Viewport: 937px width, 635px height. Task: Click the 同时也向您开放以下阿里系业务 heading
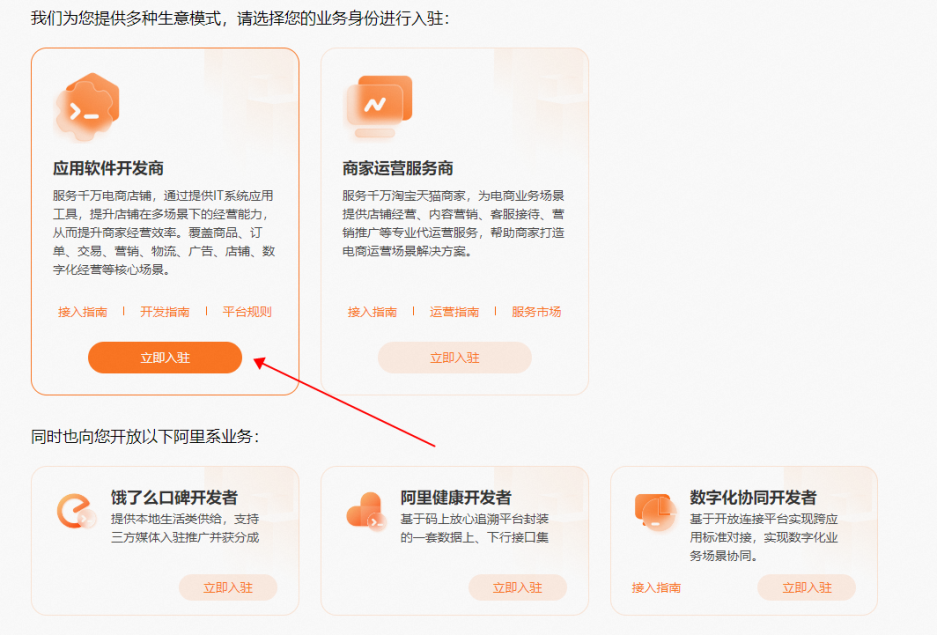coord(145,437)
